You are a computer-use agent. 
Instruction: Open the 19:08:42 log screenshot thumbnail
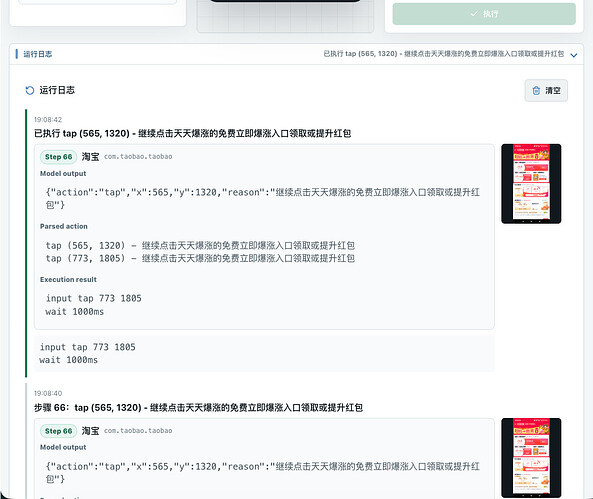(x=531, y=183)
